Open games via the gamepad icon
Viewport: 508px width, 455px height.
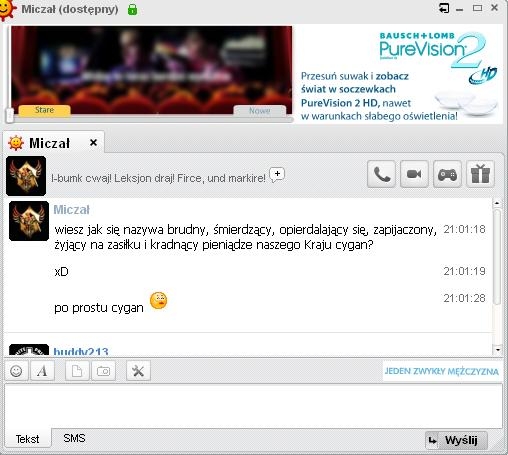(x=447, y=174)
